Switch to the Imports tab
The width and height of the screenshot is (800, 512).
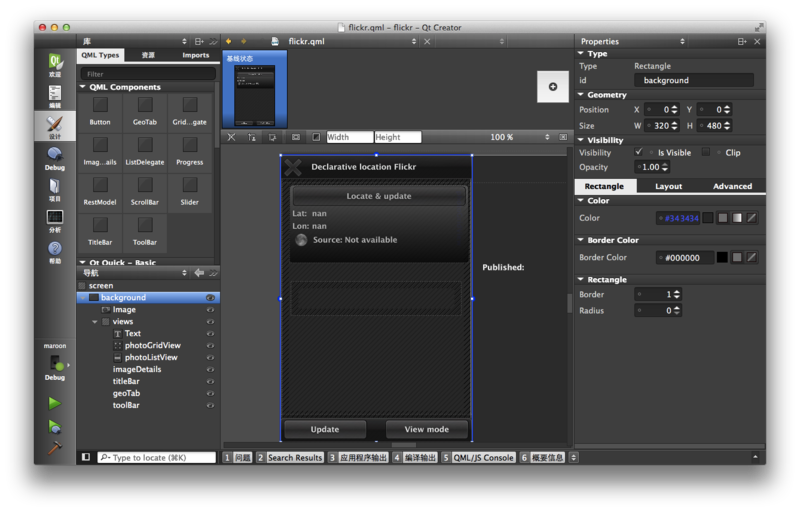click(x=195, y=55)
